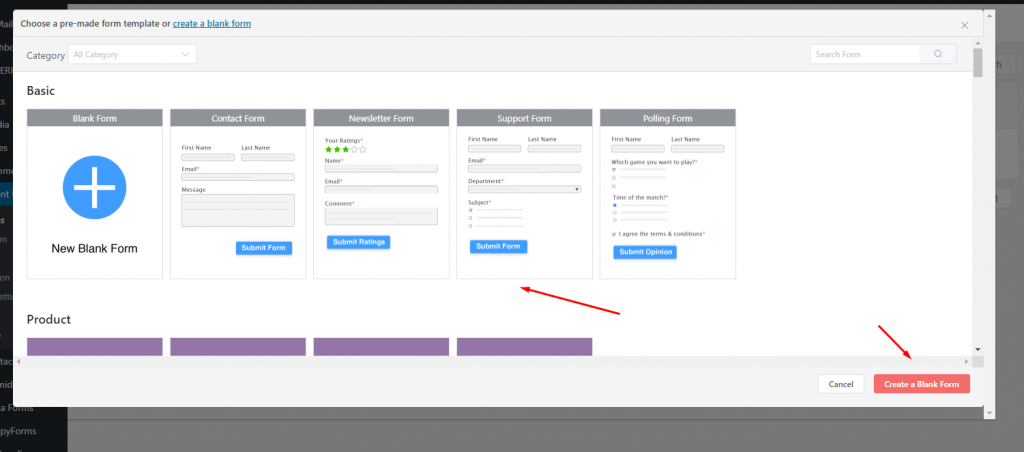Click the Message textarea in the Contact Form preview
This screenshot has height=452, width=1024.
(x=238, y=210)
